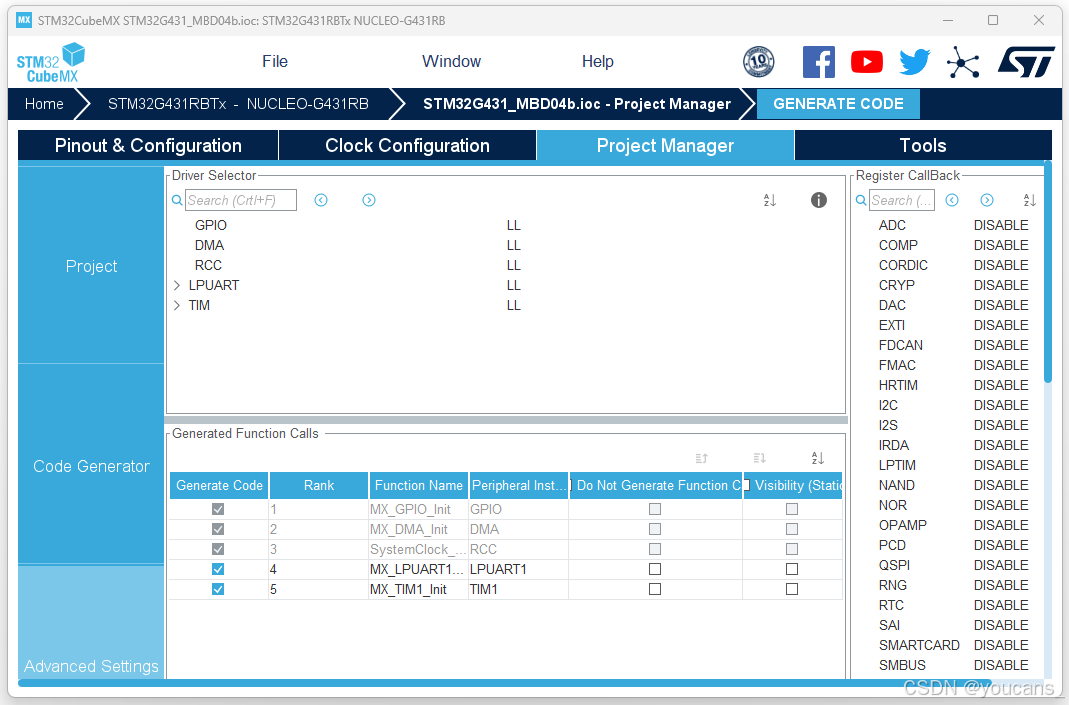Click the ST logo icon
Viewport: 1069px width, 705px height.
click(x=1026, y=62)
